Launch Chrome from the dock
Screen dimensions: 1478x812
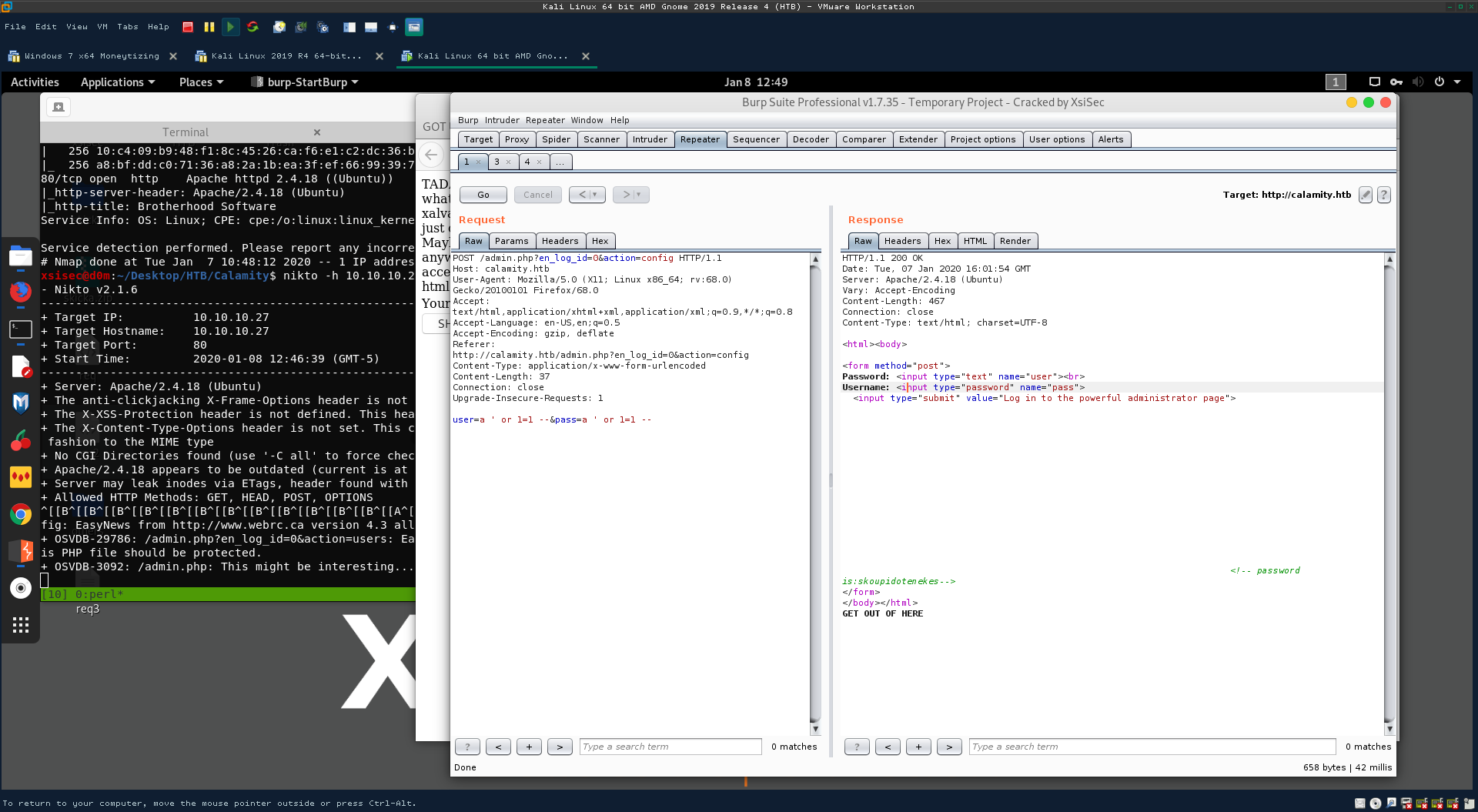[21, 514]
